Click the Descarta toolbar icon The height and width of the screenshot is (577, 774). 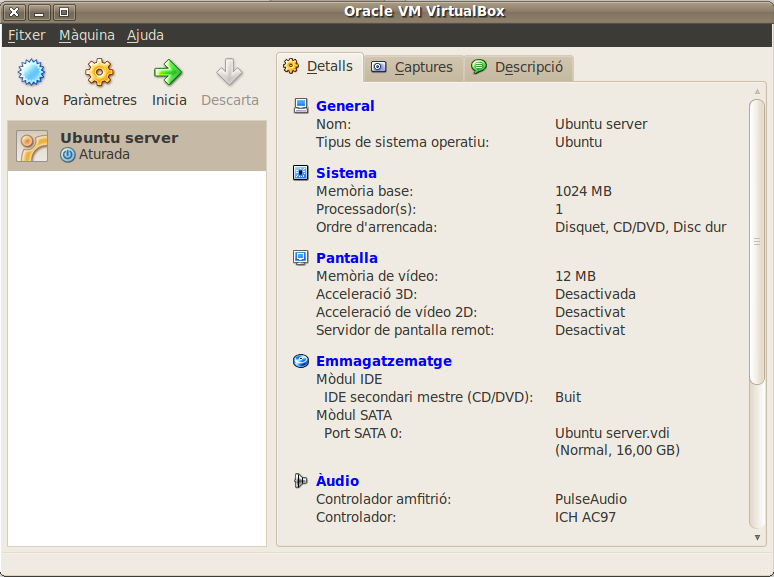tap(230, 73)
